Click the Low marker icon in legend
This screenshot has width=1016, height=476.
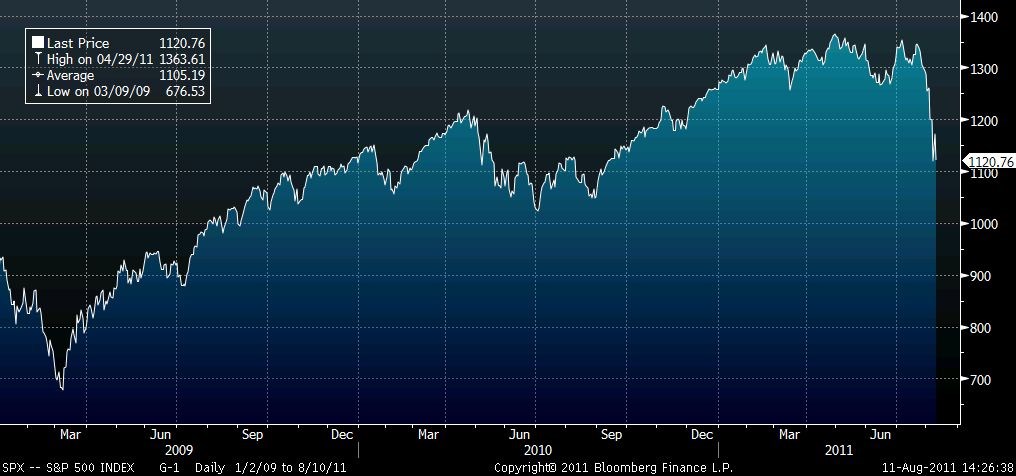click(x=38, y=91)
